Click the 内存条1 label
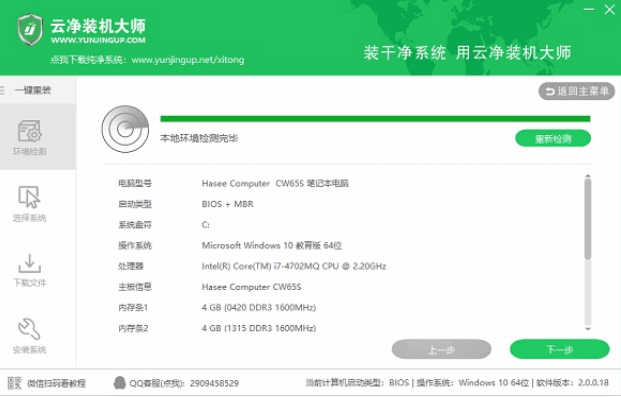 [133, 307]
